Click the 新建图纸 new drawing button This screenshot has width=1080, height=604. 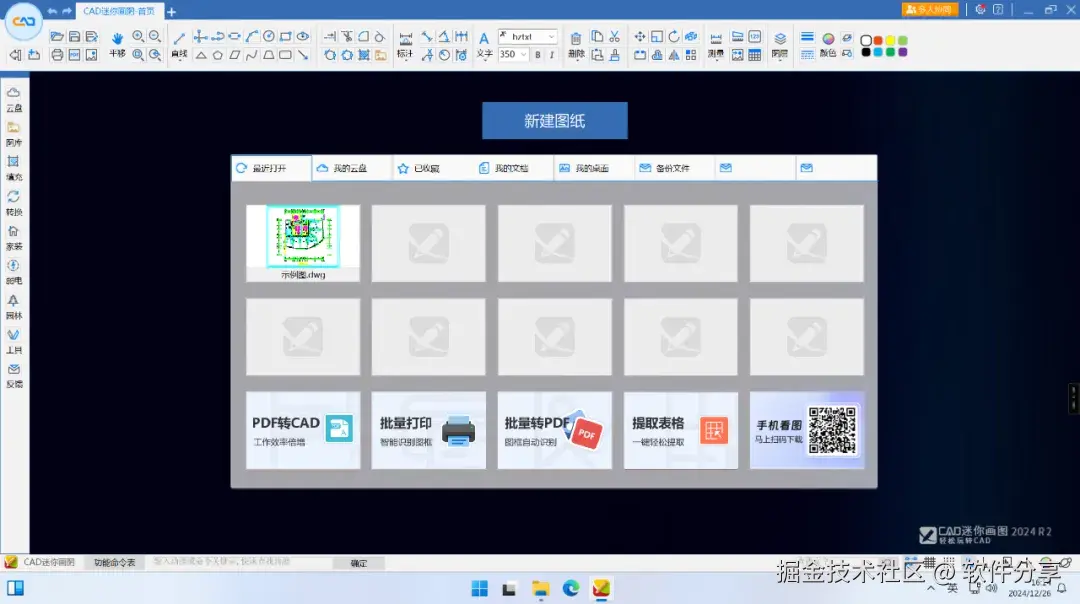554,121
